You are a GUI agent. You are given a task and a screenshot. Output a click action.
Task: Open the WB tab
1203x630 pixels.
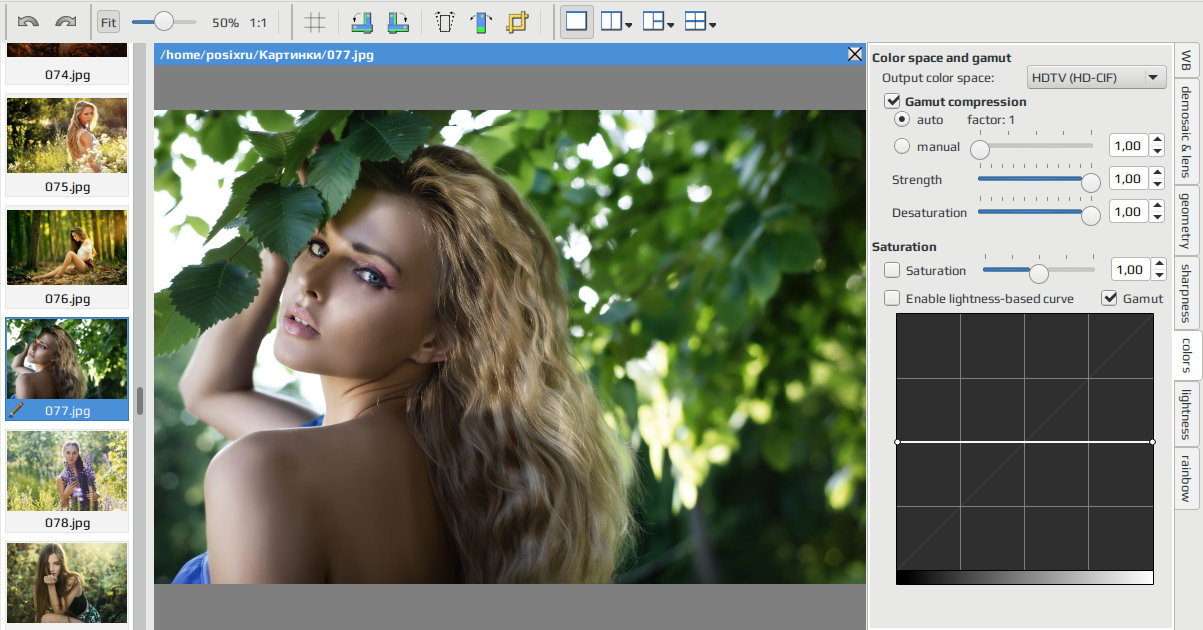point(1186,60)
